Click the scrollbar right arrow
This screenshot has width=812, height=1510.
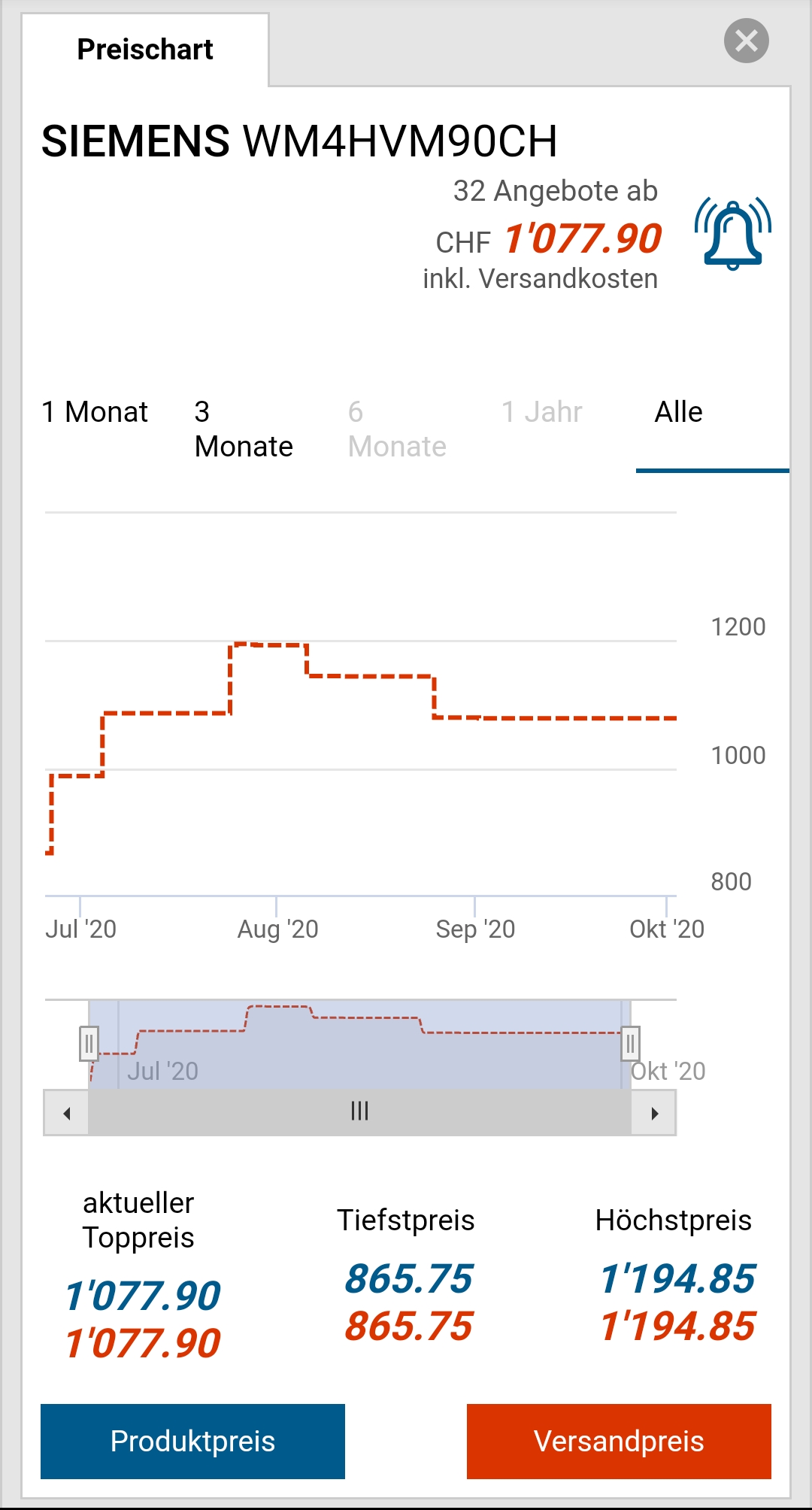[654, 1113]
